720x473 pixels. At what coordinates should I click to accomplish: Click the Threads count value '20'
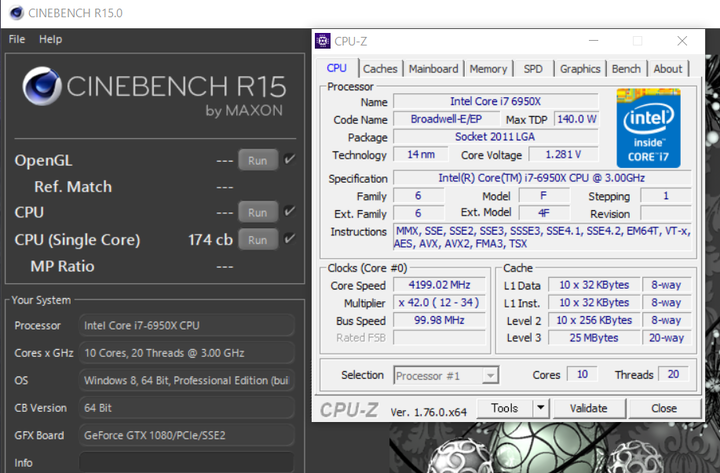coord(673,374)
